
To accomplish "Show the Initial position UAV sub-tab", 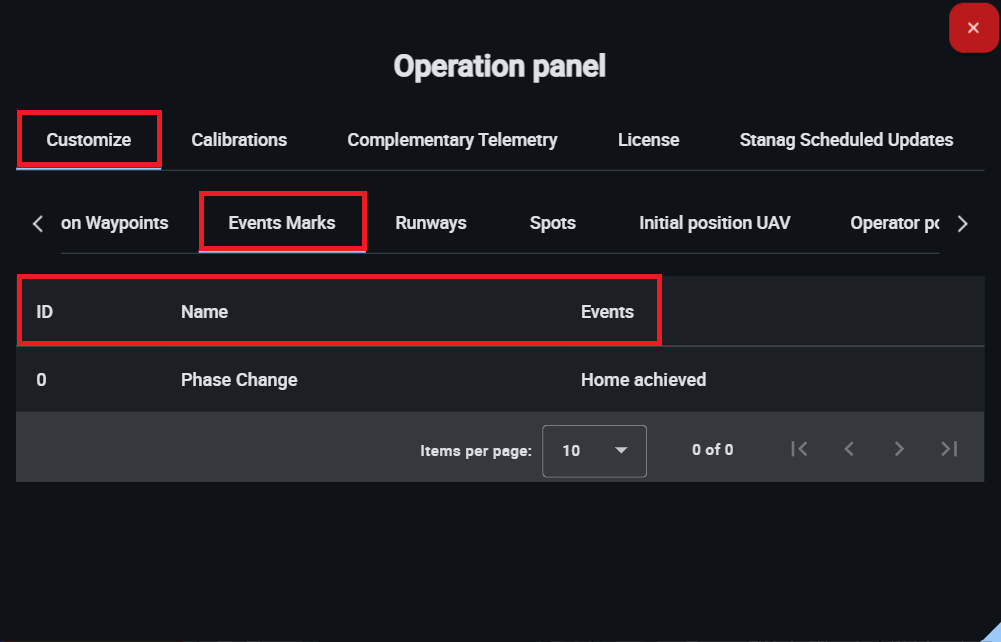I will pyautogui.click(x=715, y=223).
